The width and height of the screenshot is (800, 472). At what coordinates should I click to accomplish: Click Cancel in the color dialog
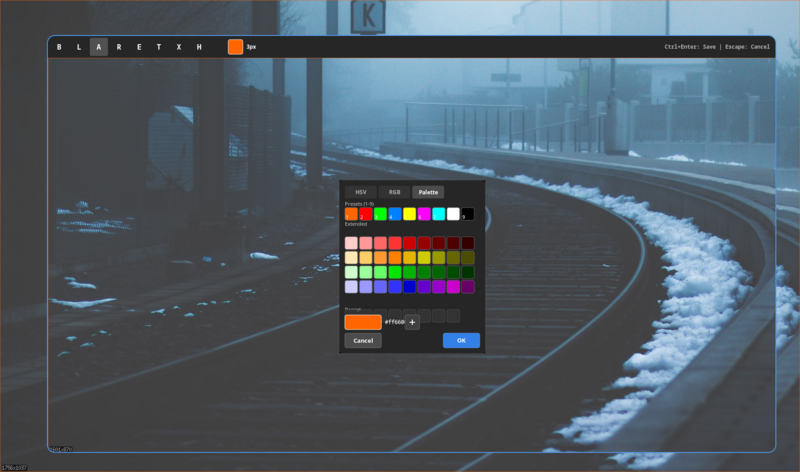363,340
